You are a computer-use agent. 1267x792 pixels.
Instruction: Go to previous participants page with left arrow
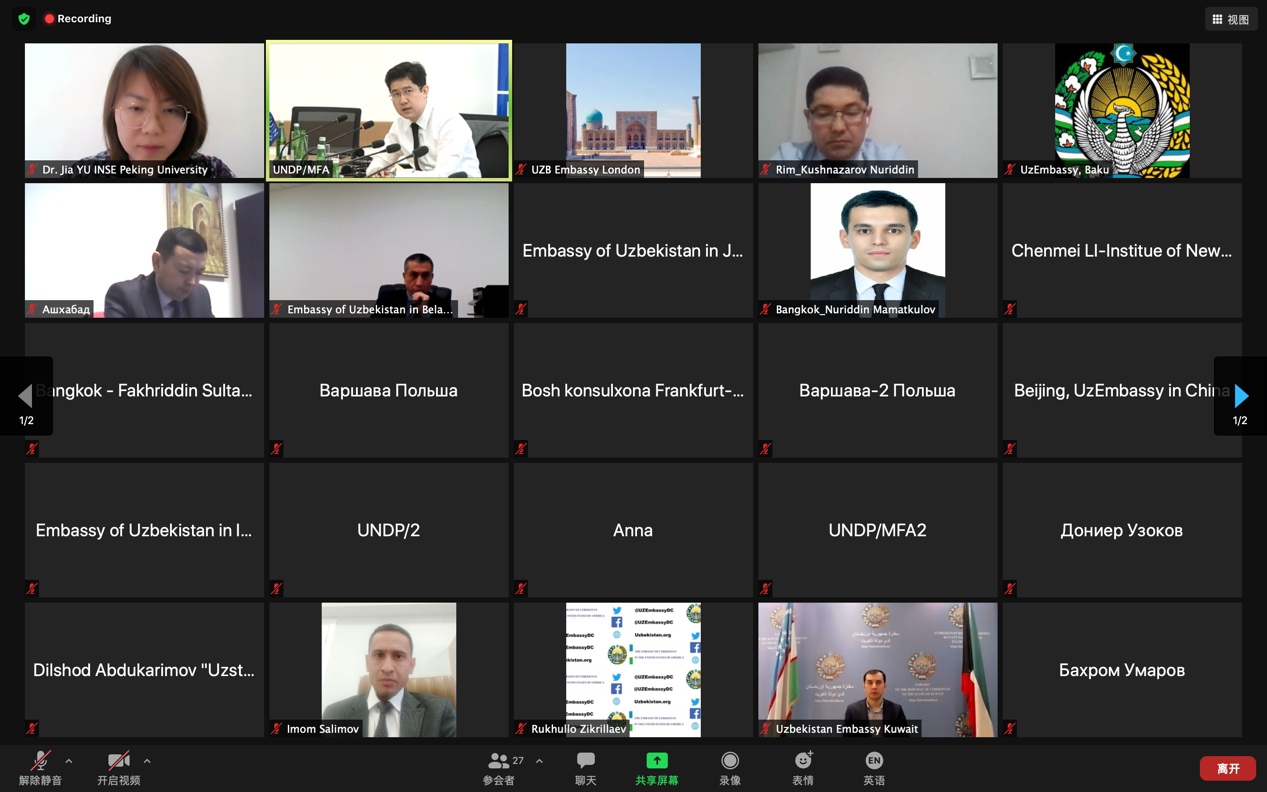(26, 396)
